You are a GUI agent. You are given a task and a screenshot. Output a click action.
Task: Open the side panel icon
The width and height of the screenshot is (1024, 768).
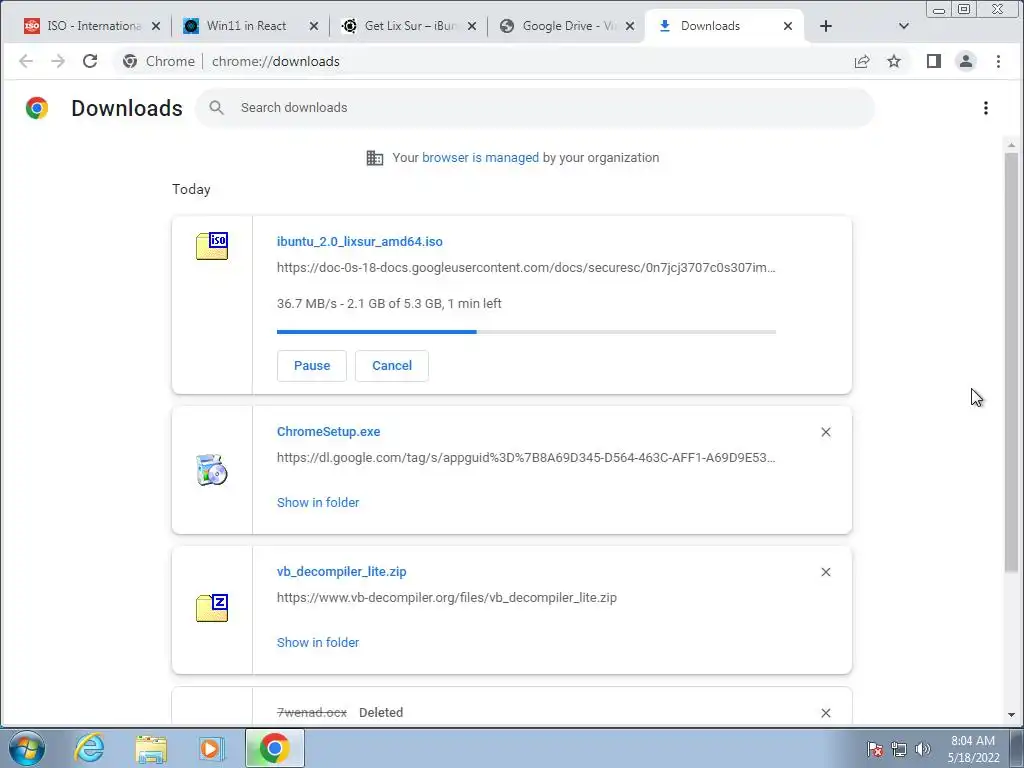pos(934,61)
